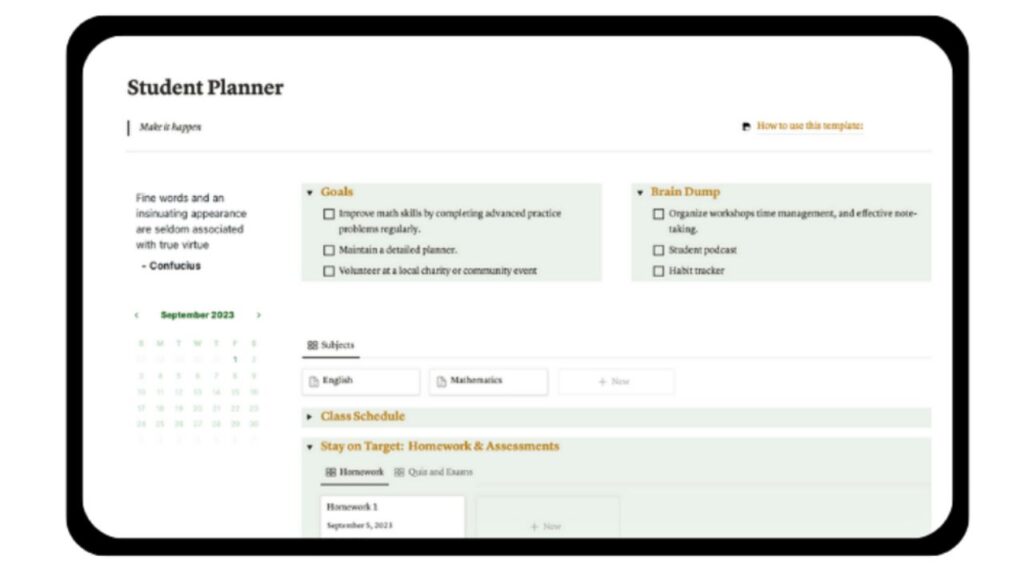The width and height of the screenshot is (1024, 576).
Task: Collapse the Goals section
Action: tap(309, 191)
